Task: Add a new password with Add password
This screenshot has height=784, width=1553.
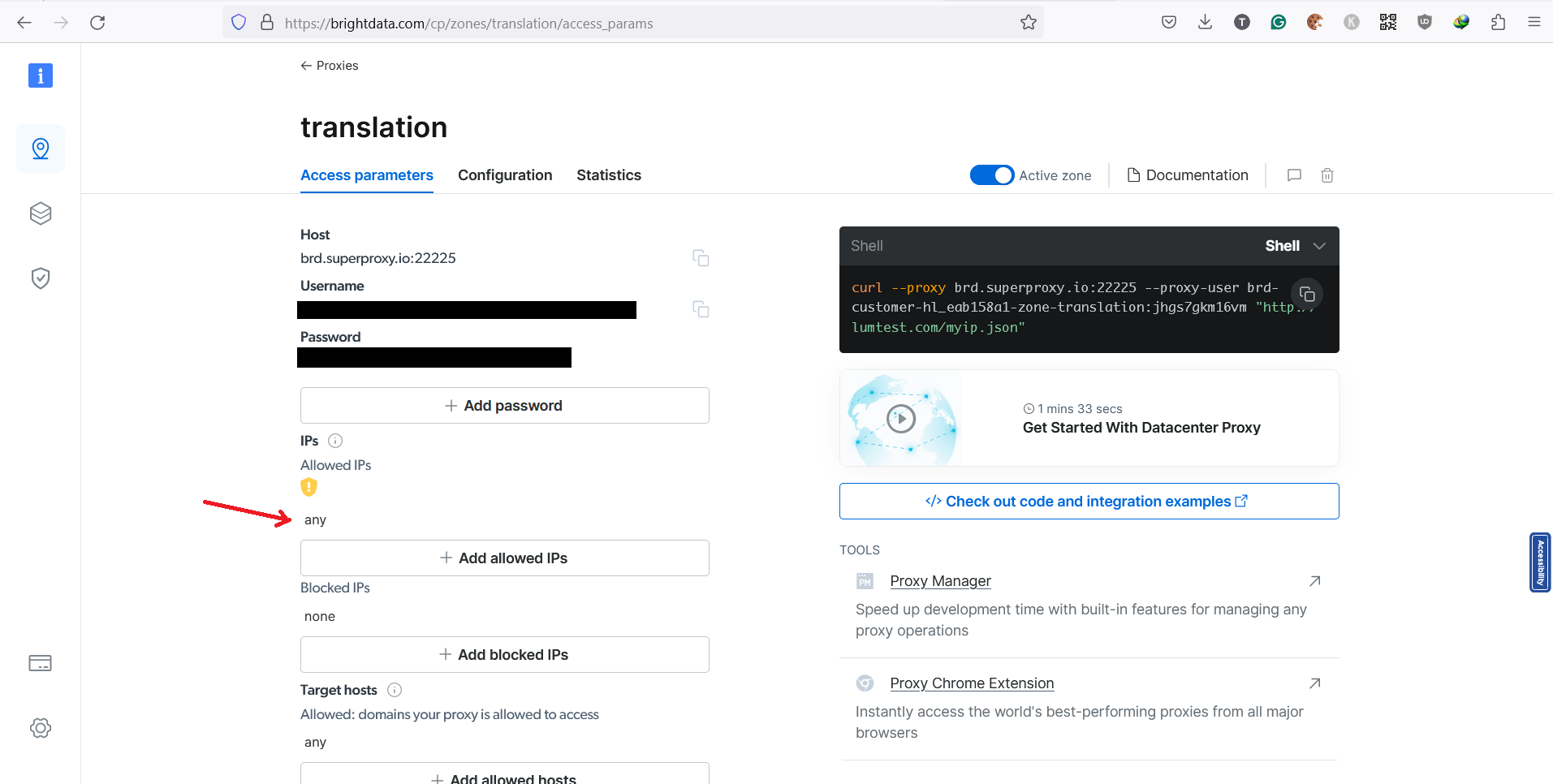Action: [x=504, y=405]
